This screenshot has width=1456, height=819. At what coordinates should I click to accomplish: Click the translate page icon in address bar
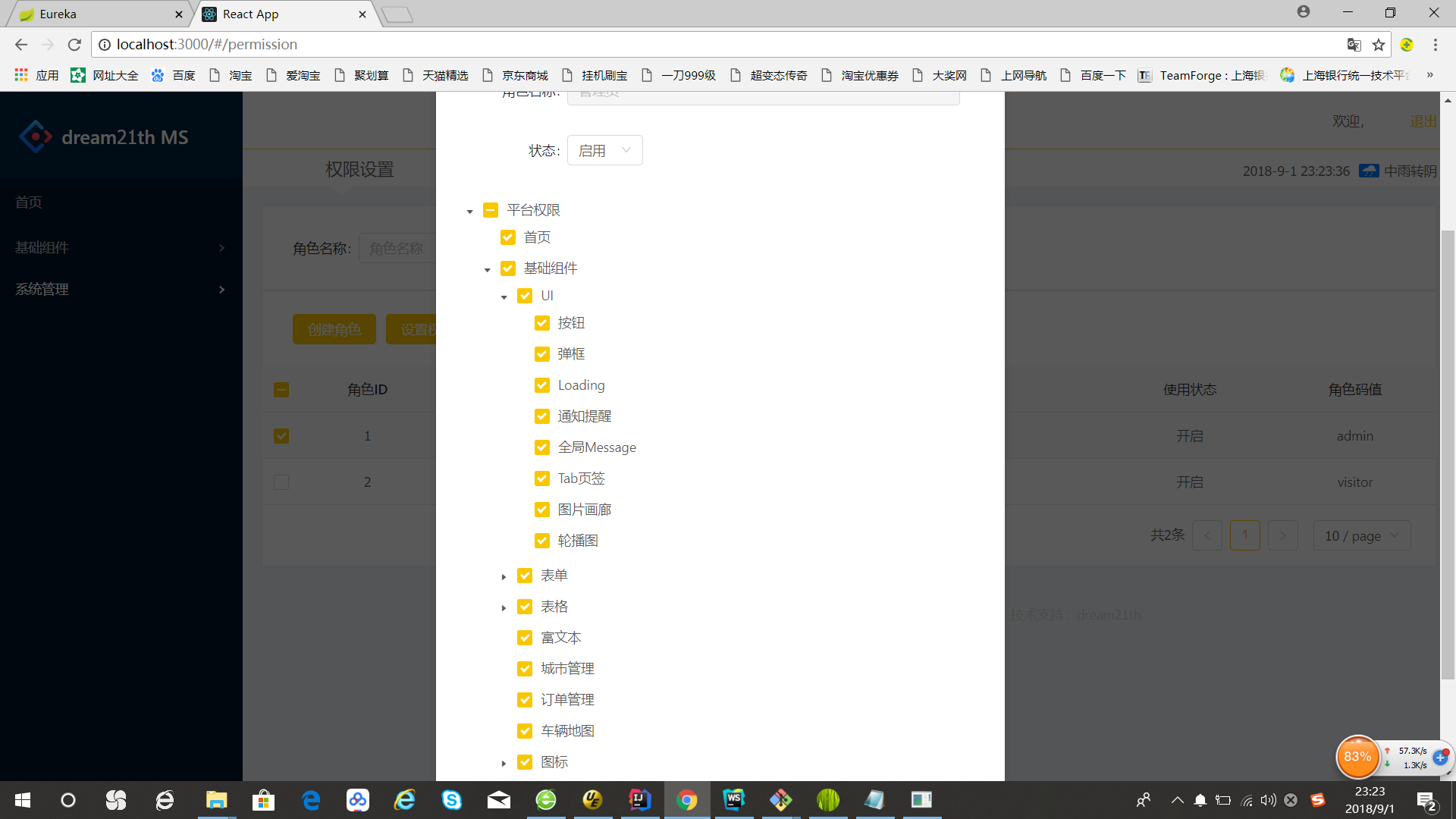click(1354, 45)
